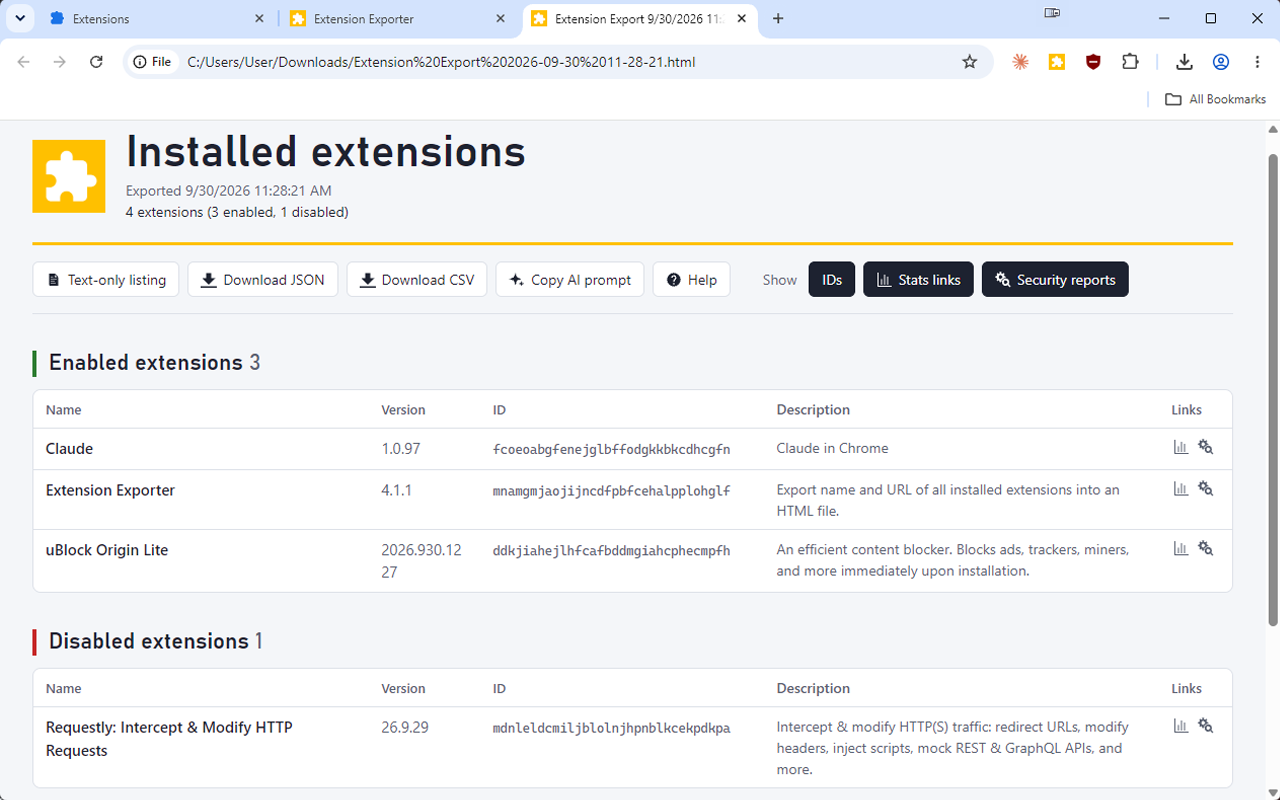This screenshot has width=1280, height=800.
Task: Open stats link for Extension Exporter row
Action: point(1181,488)
